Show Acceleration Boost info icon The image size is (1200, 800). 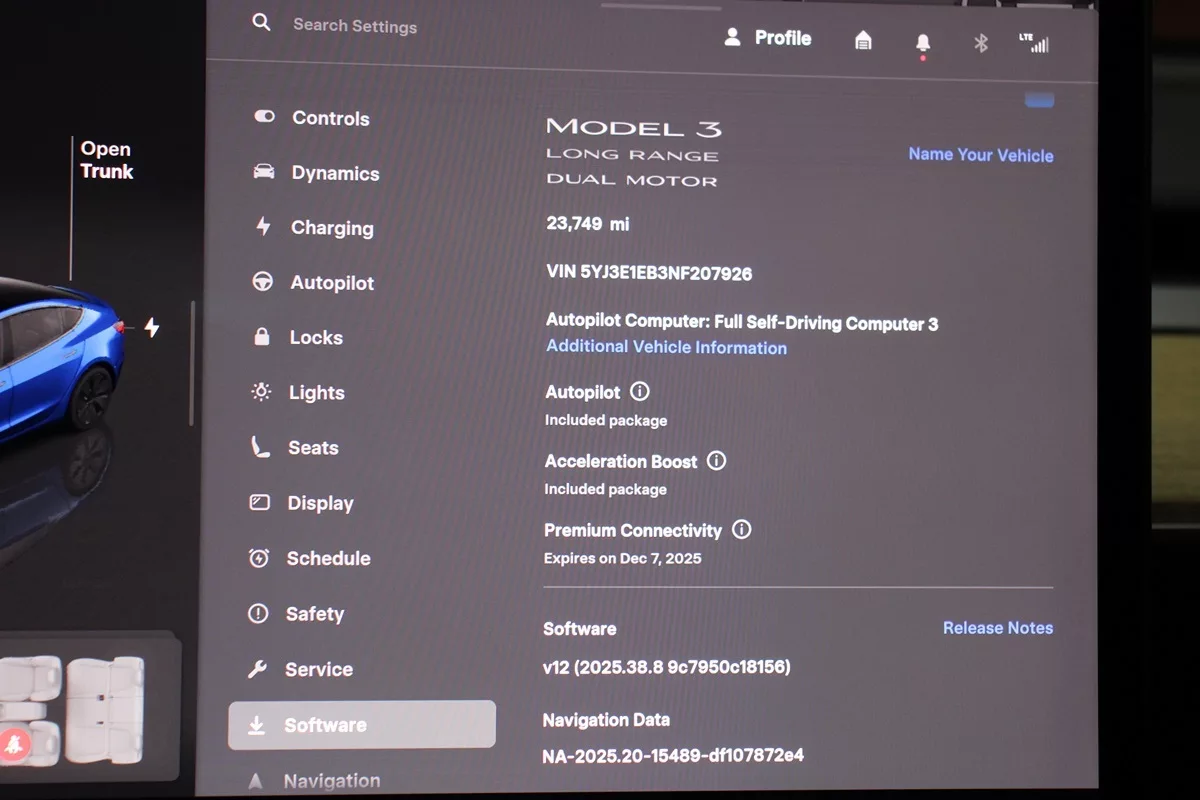coord(716,461)
